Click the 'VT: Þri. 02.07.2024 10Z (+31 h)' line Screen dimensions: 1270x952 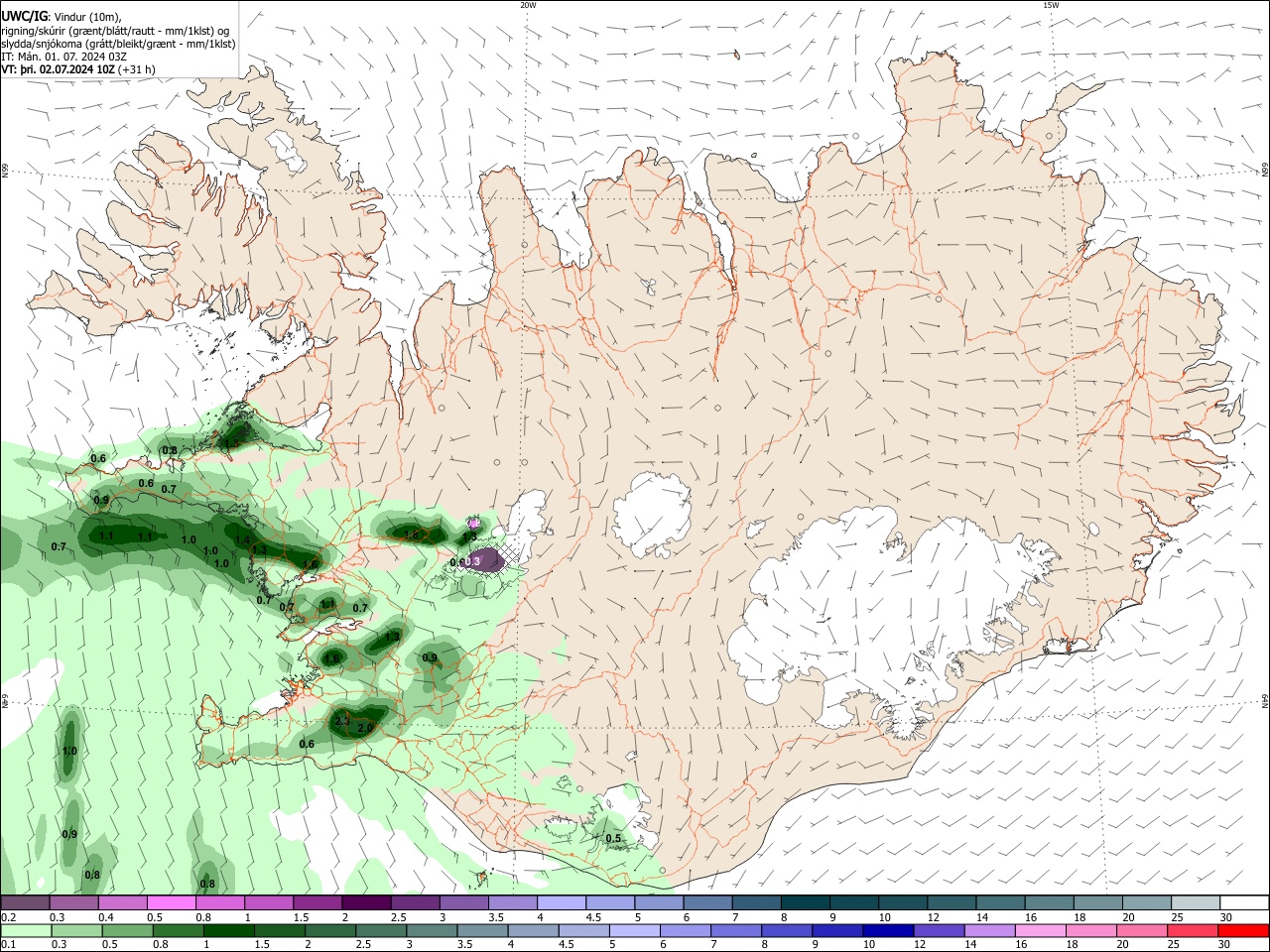[x=78, y=69]
